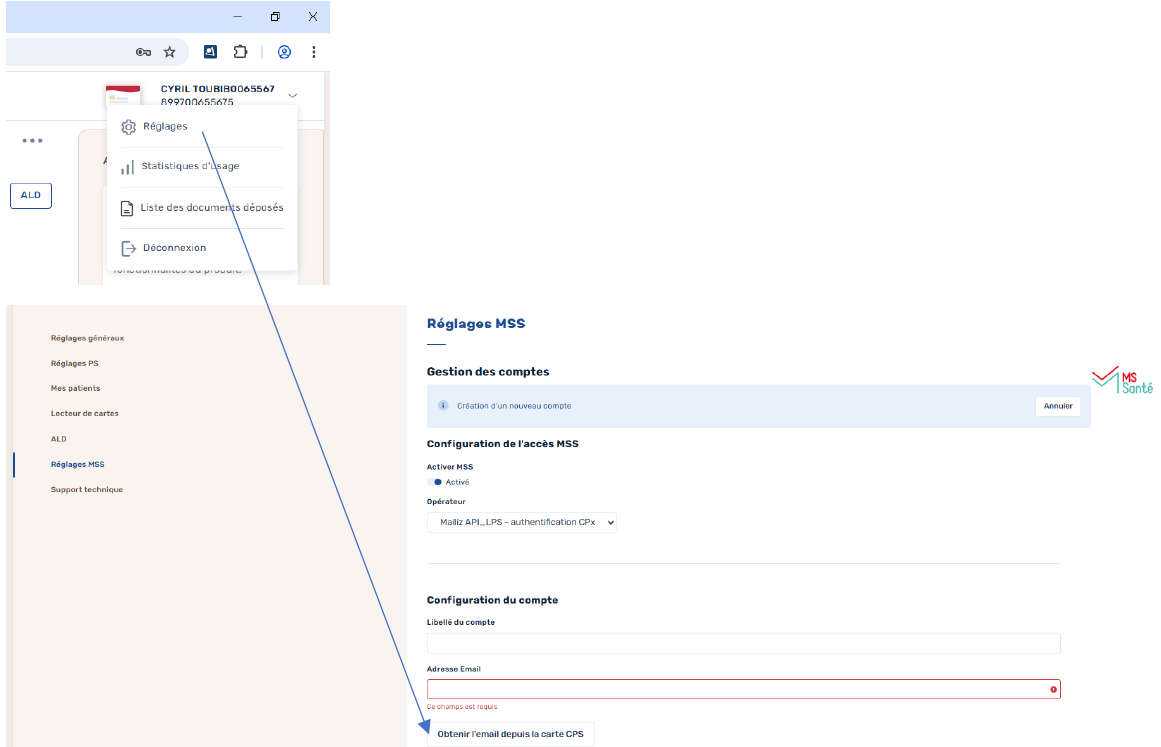Open the browser extensions puzzle icon
Viewport: 1161px width, 747px height.
point(240,52)
